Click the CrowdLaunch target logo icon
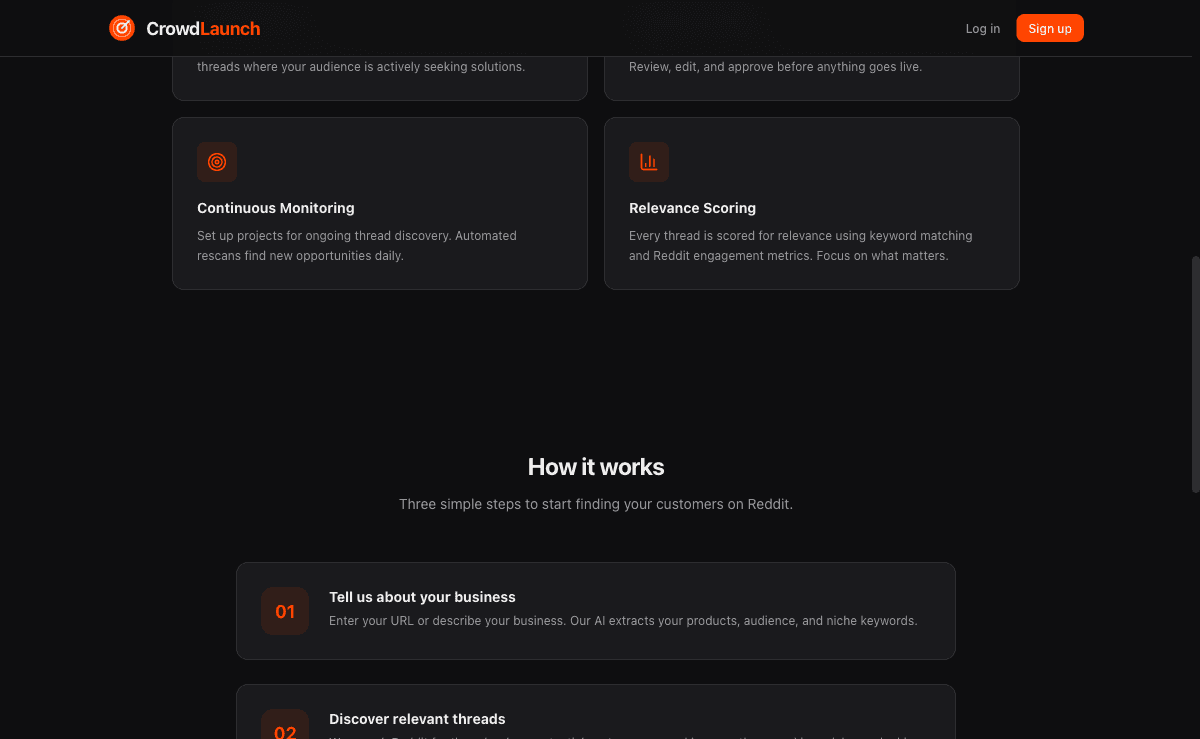Screen dimensions: 1200x739 pyautogui.click(x=122, y=28)
